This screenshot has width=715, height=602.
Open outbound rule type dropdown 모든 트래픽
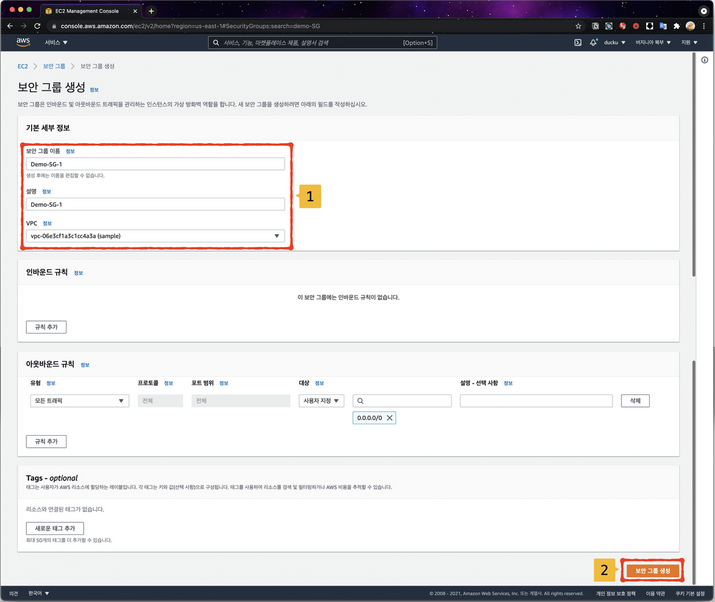(79, 400)
